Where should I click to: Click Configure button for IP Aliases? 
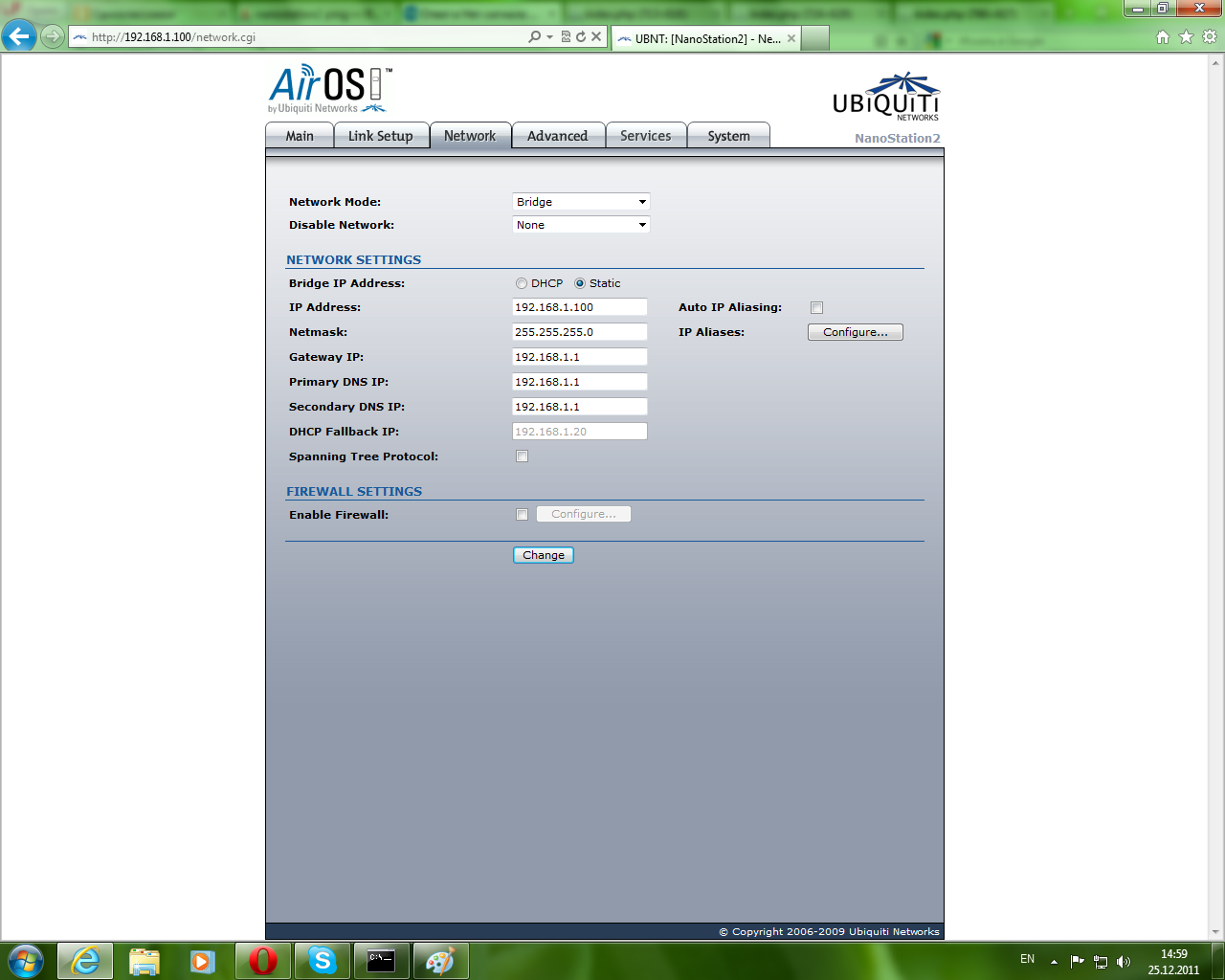tap(856, 332)
